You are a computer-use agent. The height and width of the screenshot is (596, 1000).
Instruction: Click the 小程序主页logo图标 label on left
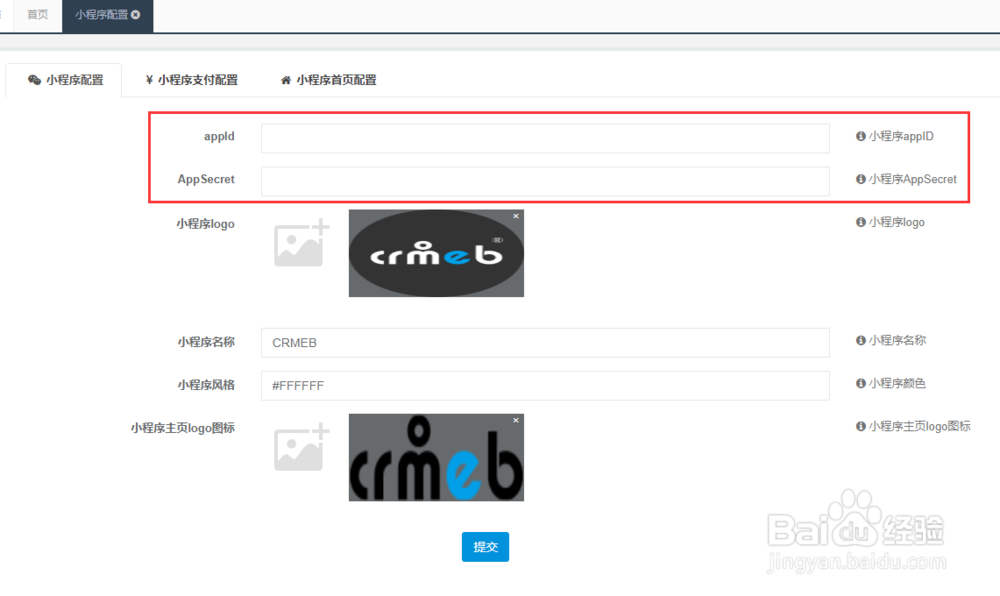(182, 428)
